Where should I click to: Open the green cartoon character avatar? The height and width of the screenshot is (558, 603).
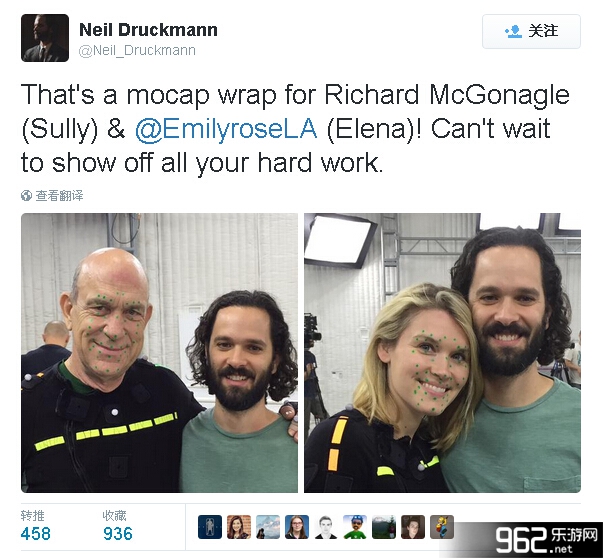(355, 527)
